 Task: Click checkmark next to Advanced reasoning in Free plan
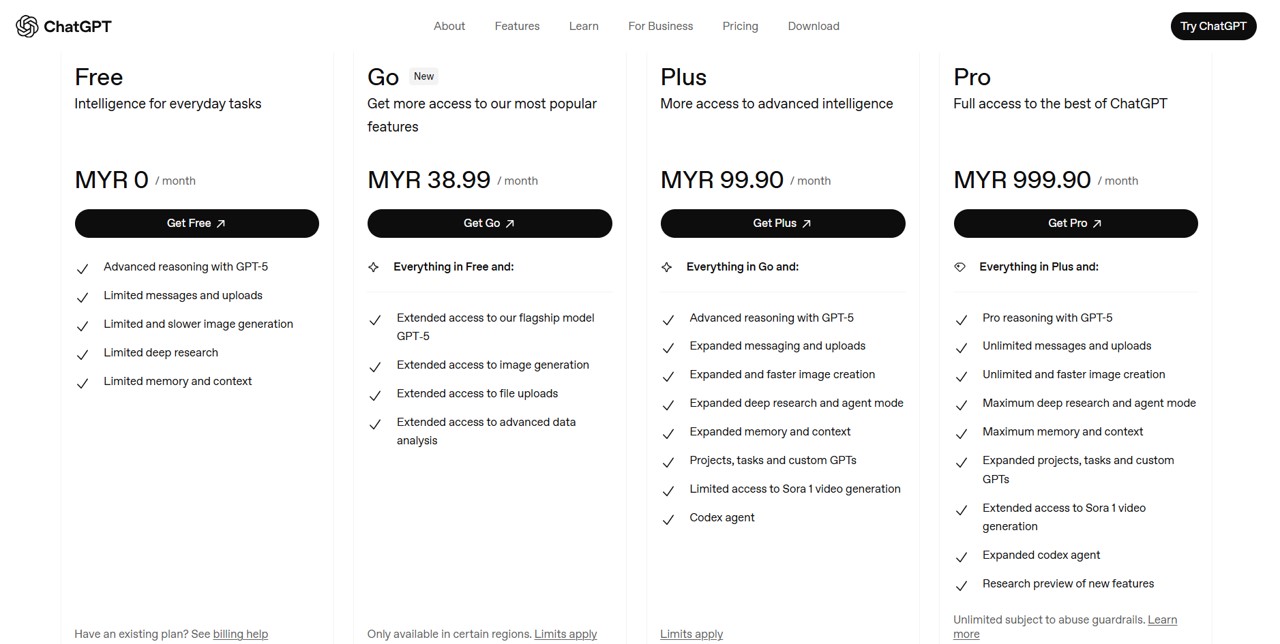point(83,268)
